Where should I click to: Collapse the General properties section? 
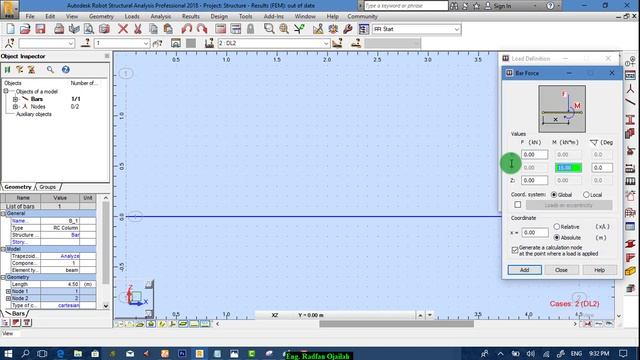[3, 213]
